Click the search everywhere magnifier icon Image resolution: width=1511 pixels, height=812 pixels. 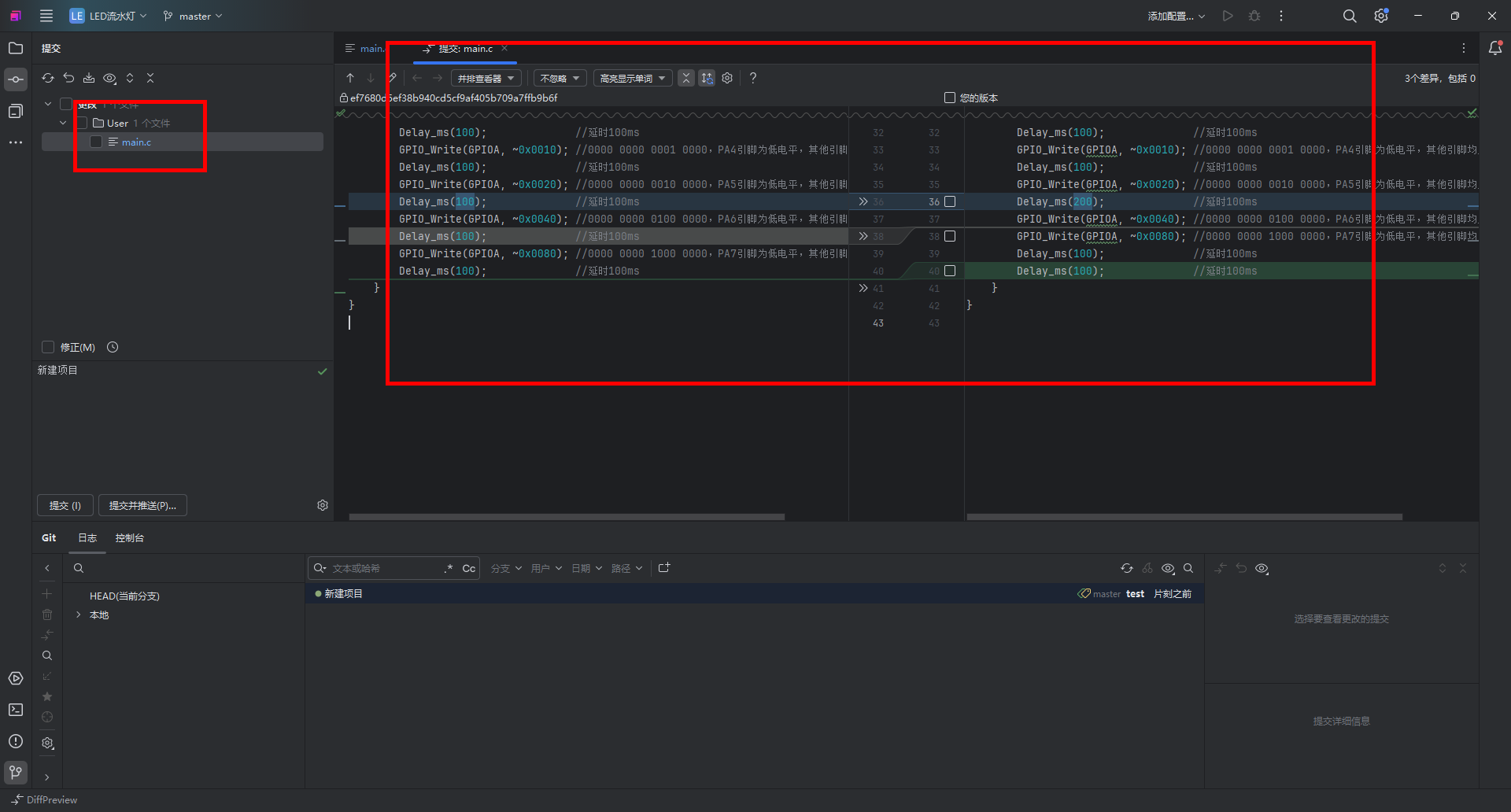click(1349, 16)
